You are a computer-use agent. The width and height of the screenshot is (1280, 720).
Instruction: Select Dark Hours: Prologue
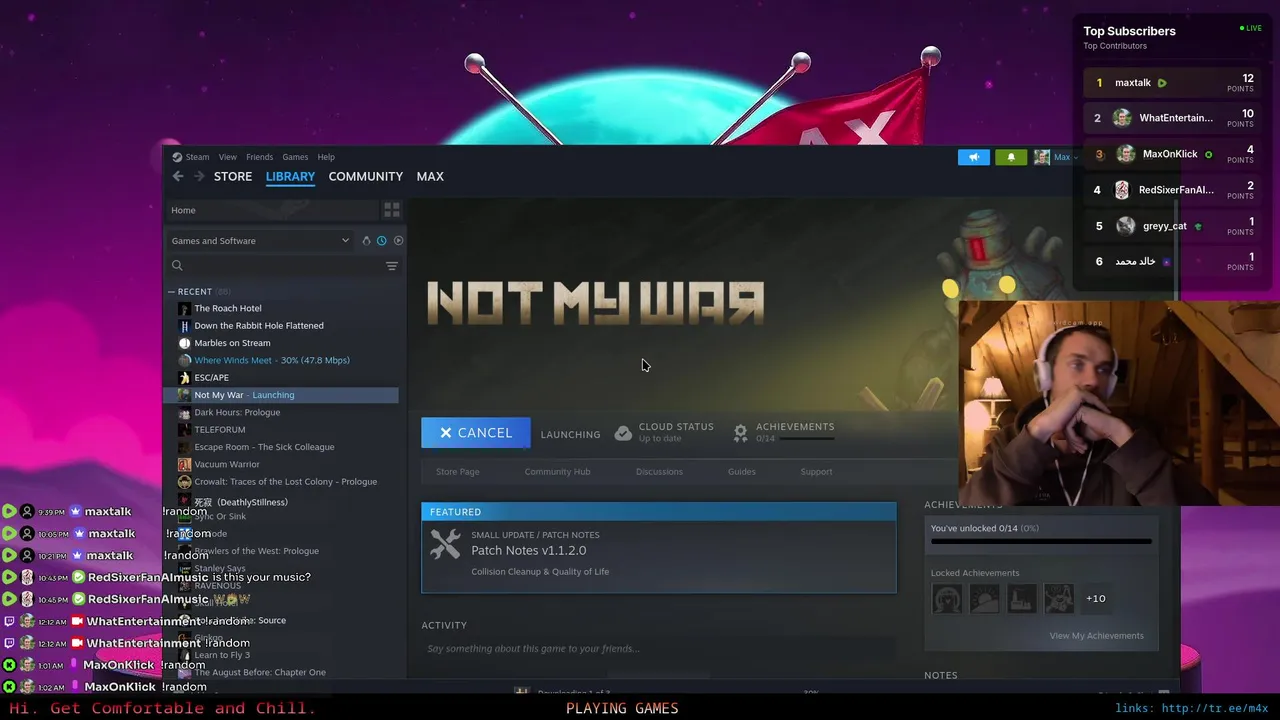click(x=237, y=412)
